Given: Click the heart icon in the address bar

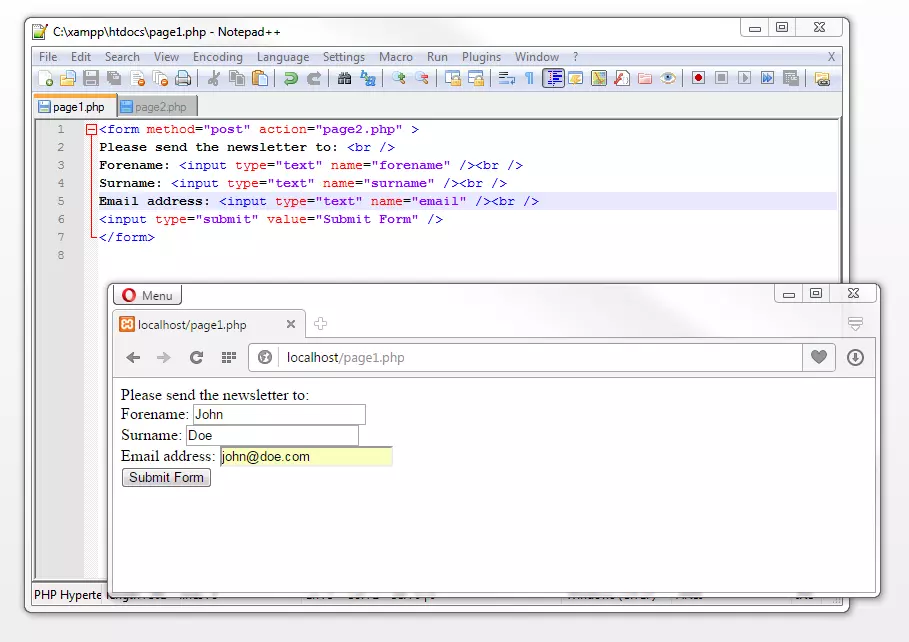Looking at the screenshot, I should pos(818,357).
